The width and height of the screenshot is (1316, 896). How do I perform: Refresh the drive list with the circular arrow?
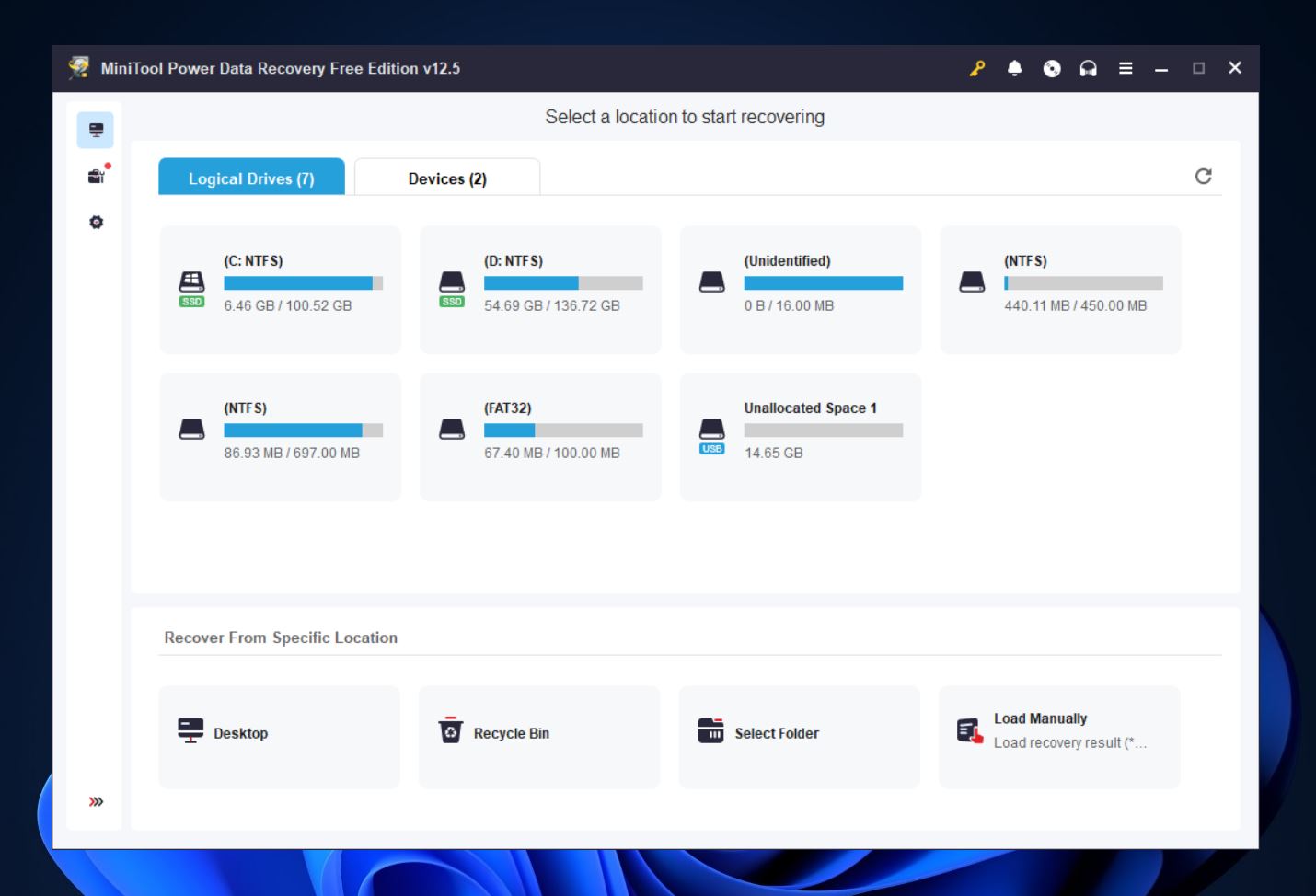pyautogui.click(x=1205, y=176)
